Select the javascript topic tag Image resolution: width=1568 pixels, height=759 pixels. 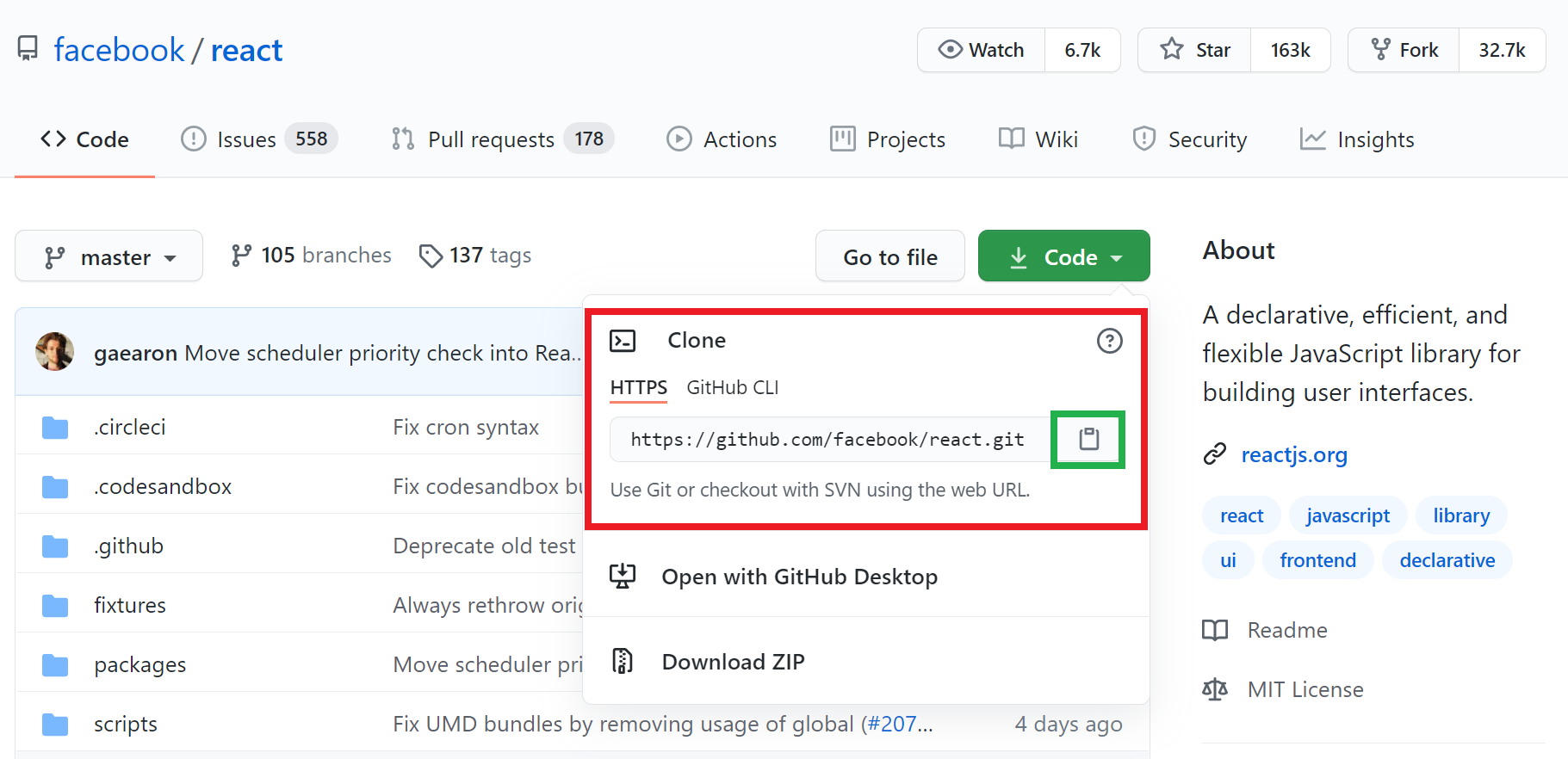[1348, 515]
